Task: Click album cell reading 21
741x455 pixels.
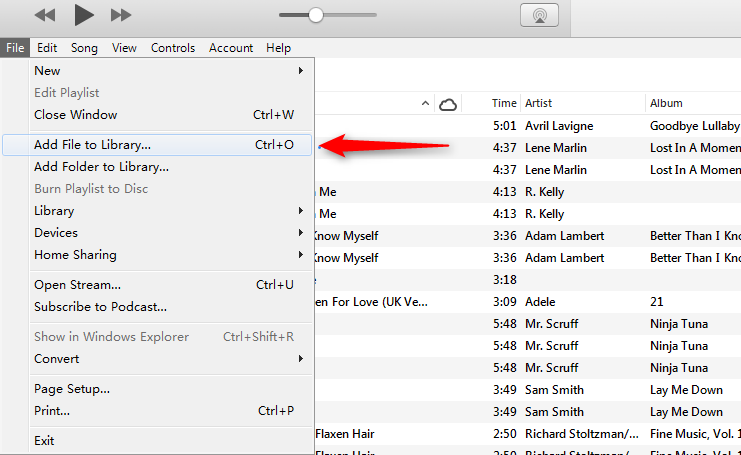Action: click(656, 302)
